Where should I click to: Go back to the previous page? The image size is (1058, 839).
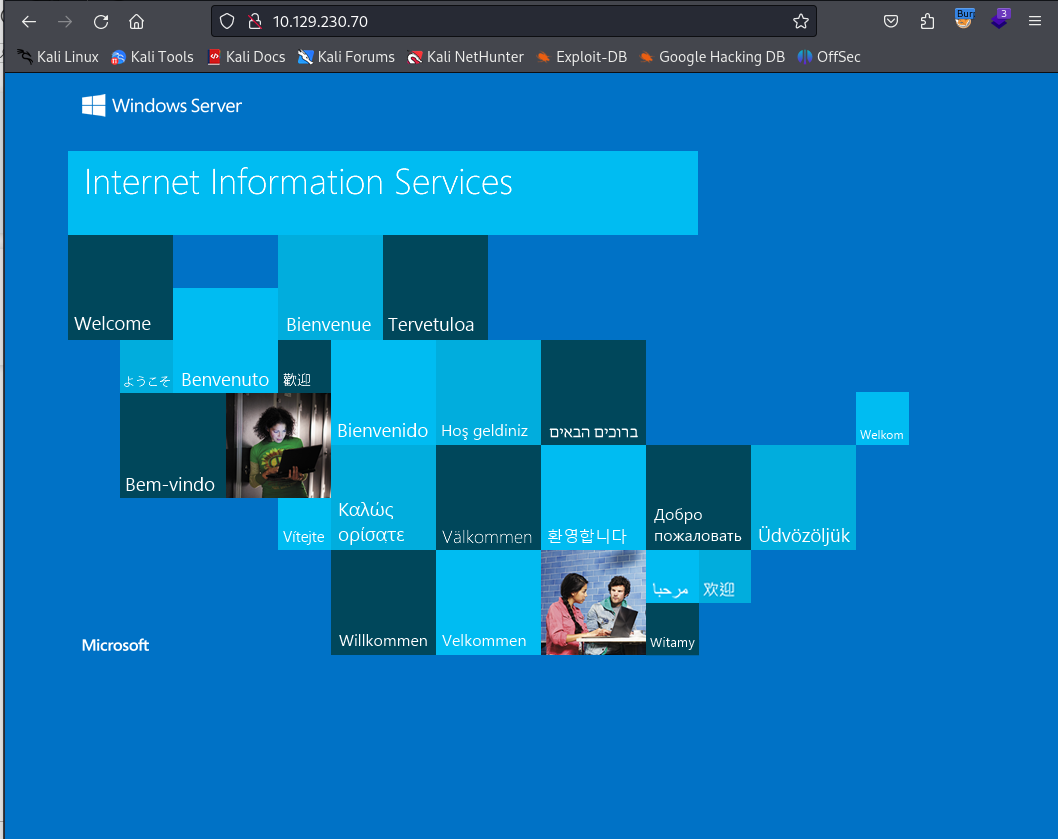[29, 22]
